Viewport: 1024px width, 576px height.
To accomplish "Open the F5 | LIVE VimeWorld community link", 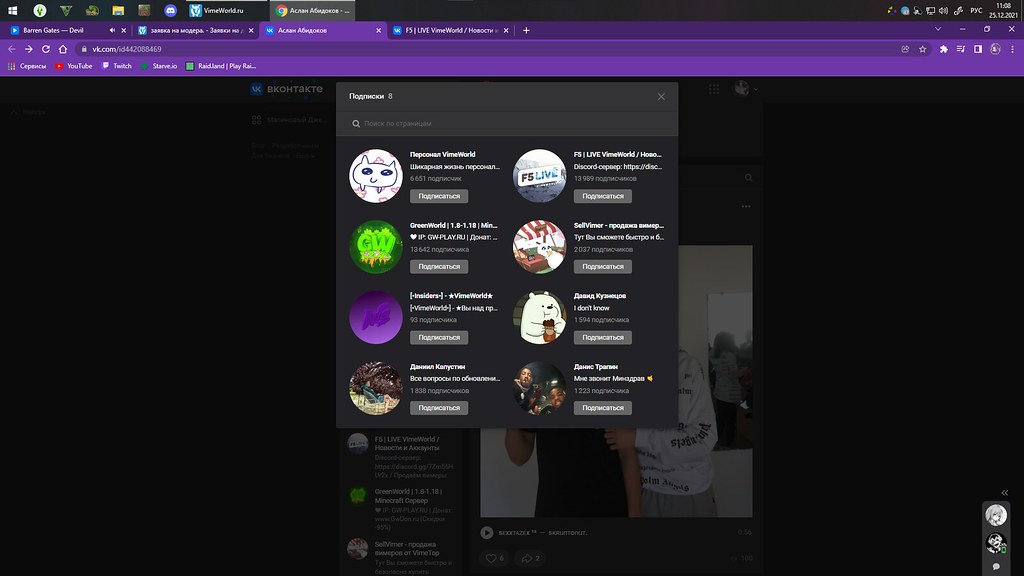I will click(x=617, y=155).
